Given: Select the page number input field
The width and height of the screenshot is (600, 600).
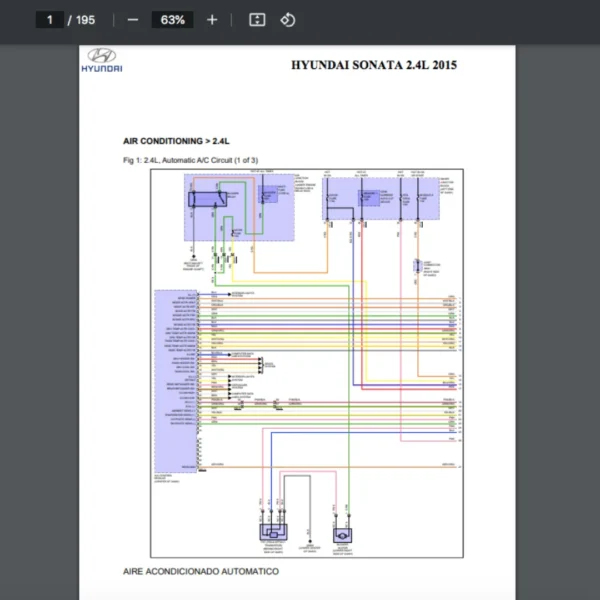Looking at the screenshot, I should click(49, 20).
